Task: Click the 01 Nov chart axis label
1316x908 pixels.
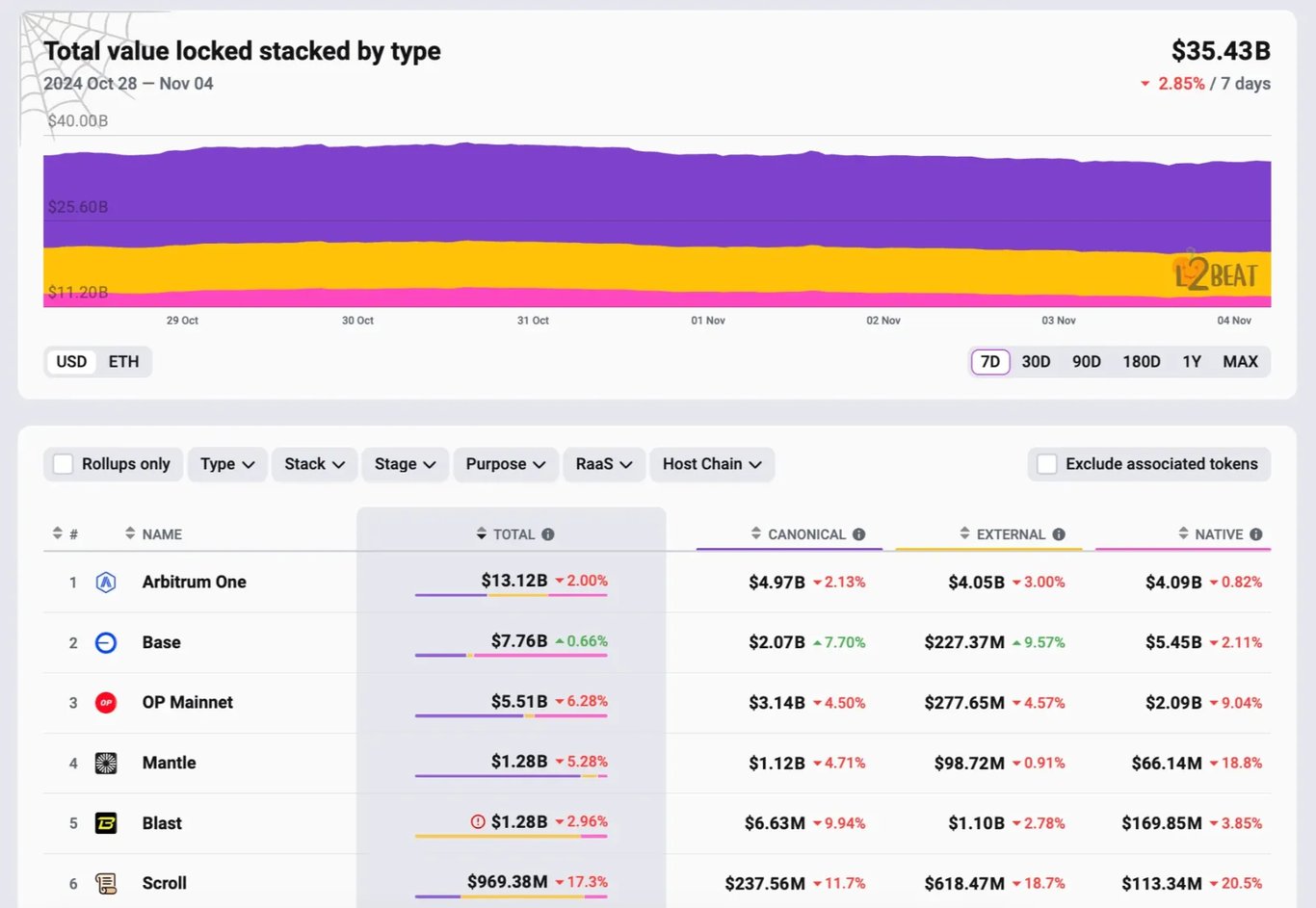Action: [708, 321]
